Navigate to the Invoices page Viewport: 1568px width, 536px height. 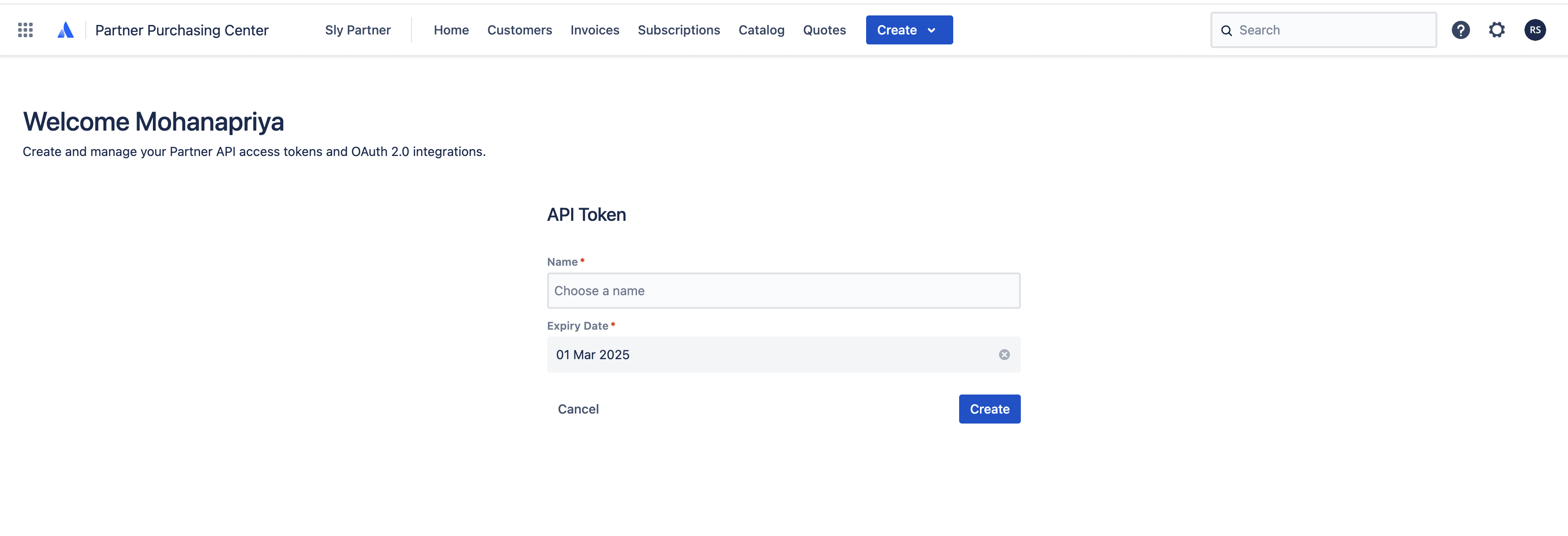594,30
